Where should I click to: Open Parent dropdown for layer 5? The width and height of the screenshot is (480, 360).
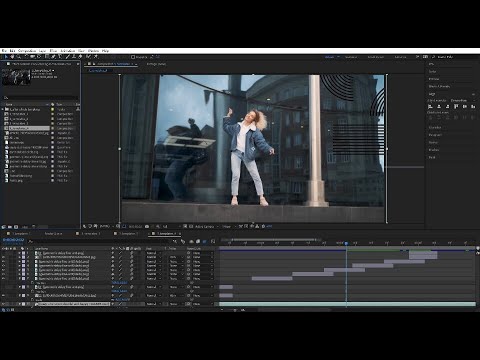point(202,270)
